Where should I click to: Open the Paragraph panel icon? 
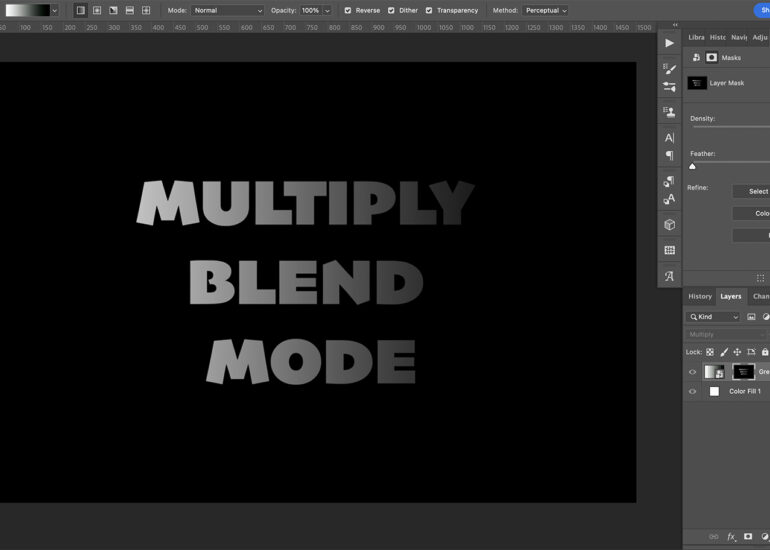pyautogui.click(x=669, y=156)
